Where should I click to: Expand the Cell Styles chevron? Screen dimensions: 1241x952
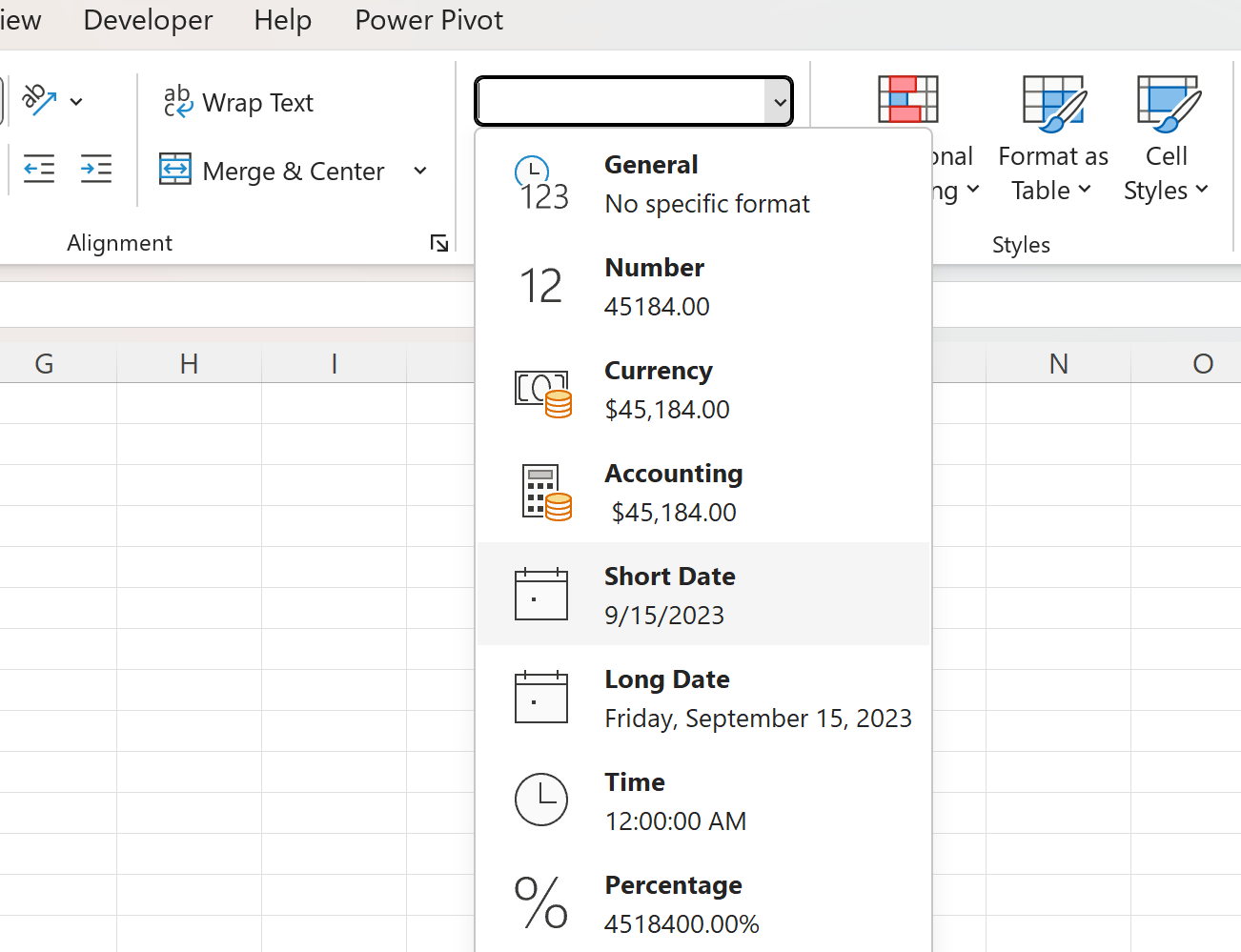[x=1200, y=190]
